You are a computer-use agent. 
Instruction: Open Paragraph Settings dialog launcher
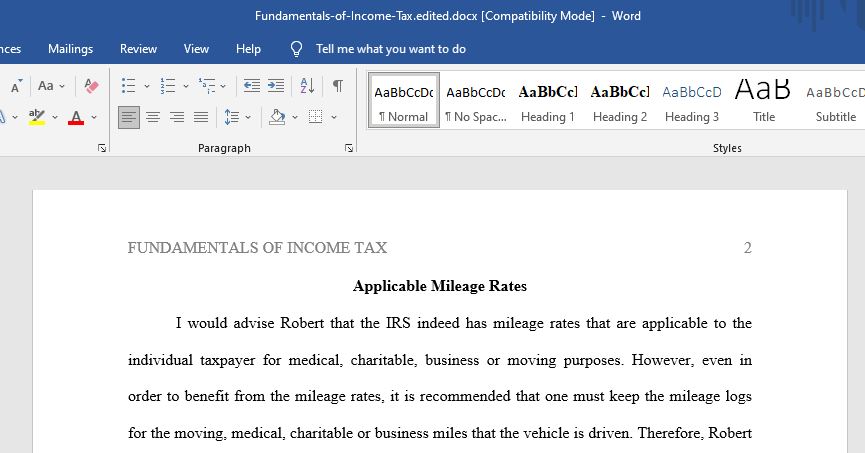click(x=349, y=148)
